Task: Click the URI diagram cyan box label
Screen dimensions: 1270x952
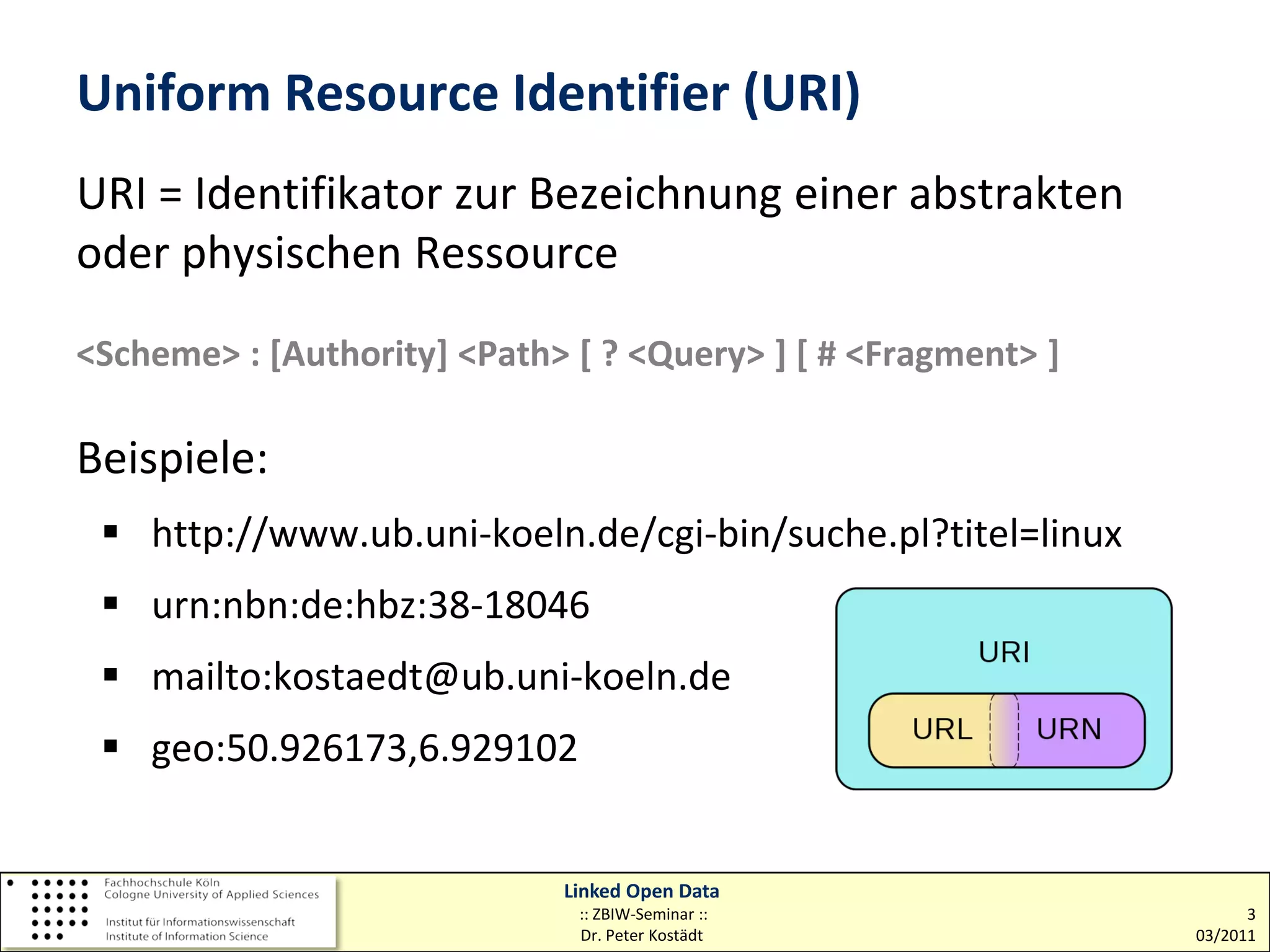Action: (1003, 652)
